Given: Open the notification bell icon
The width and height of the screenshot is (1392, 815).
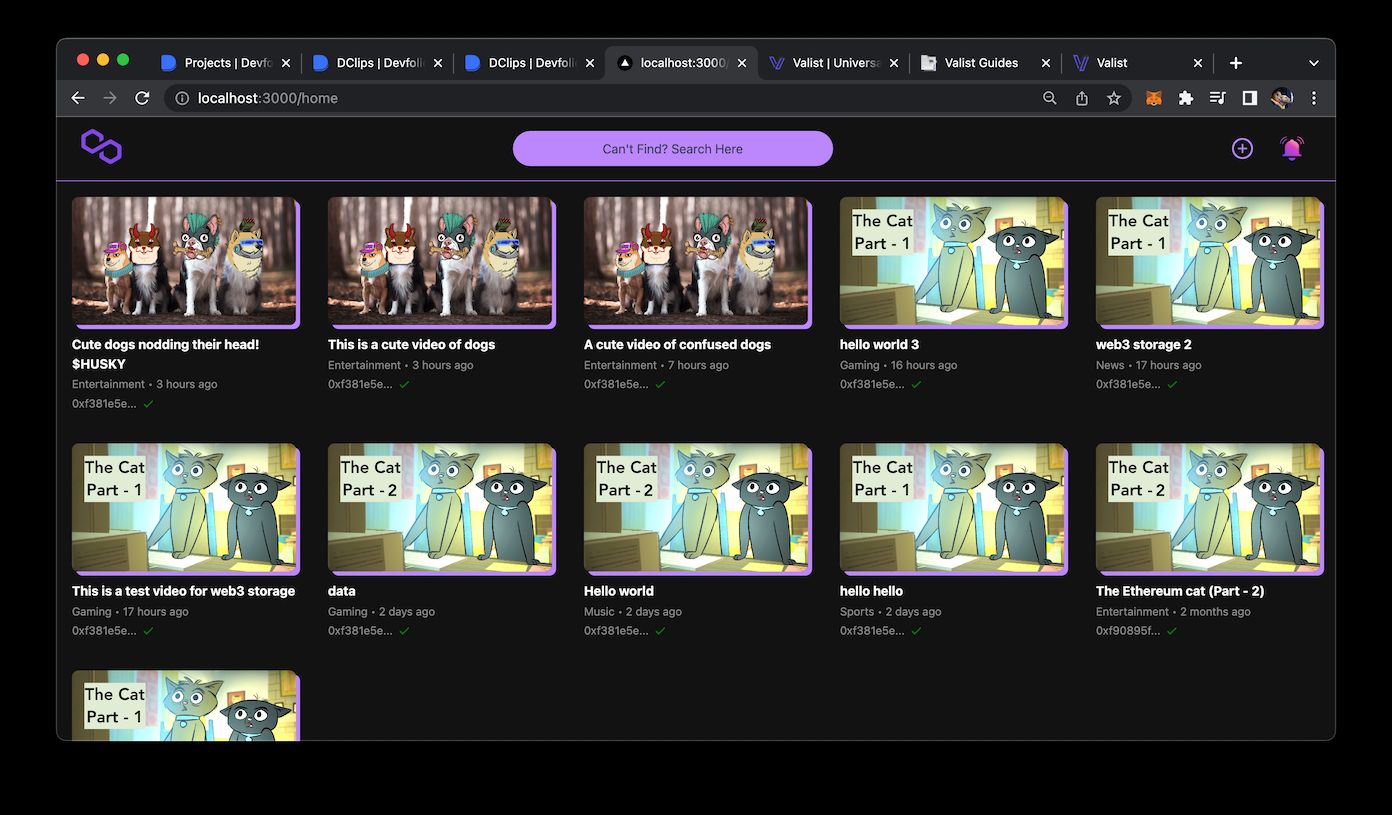Looking at the screenshot, I should (1292, 148).
